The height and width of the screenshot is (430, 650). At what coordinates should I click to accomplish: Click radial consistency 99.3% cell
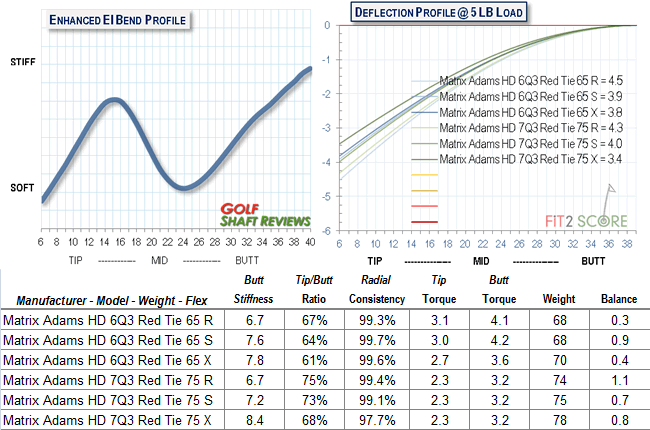(377, 320)
